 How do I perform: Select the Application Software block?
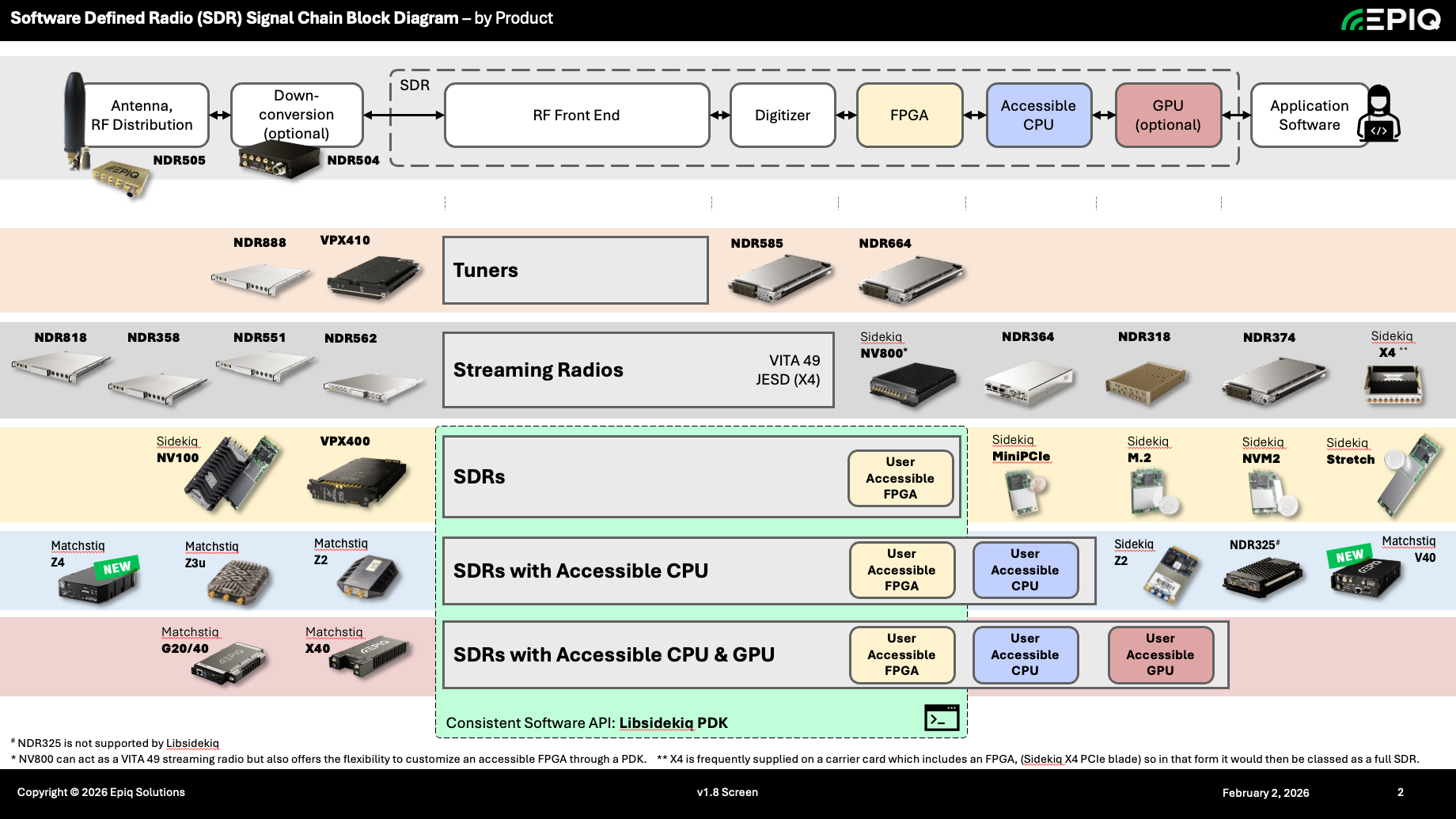point(1310,116)
